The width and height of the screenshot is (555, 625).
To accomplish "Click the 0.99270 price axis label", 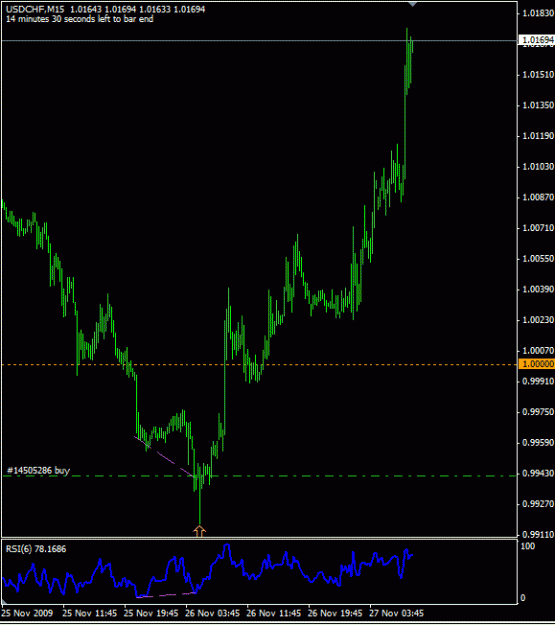I will click(x=538, y=504).
